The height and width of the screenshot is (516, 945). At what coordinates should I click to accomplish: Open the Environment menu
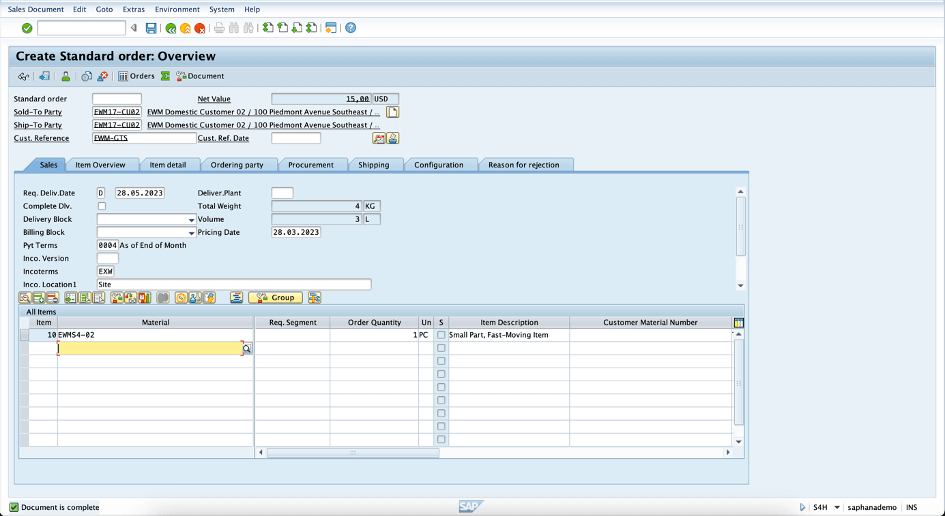point(177,9)
